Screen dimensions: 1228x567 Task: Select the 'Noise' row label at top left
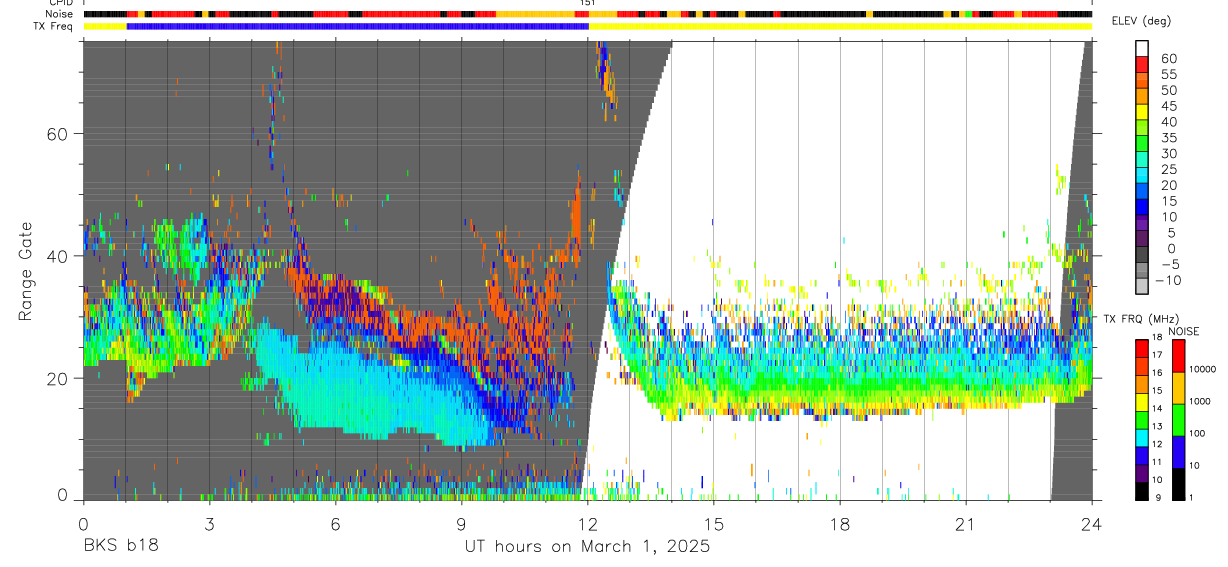(60, 14)
